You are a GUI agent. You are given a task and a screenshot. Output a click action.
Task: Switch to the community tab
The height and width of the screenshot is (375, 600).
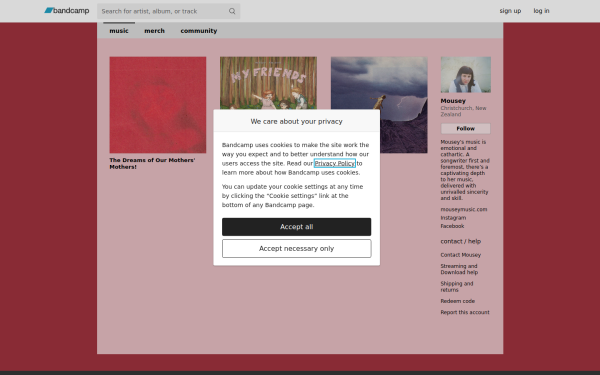199,31
